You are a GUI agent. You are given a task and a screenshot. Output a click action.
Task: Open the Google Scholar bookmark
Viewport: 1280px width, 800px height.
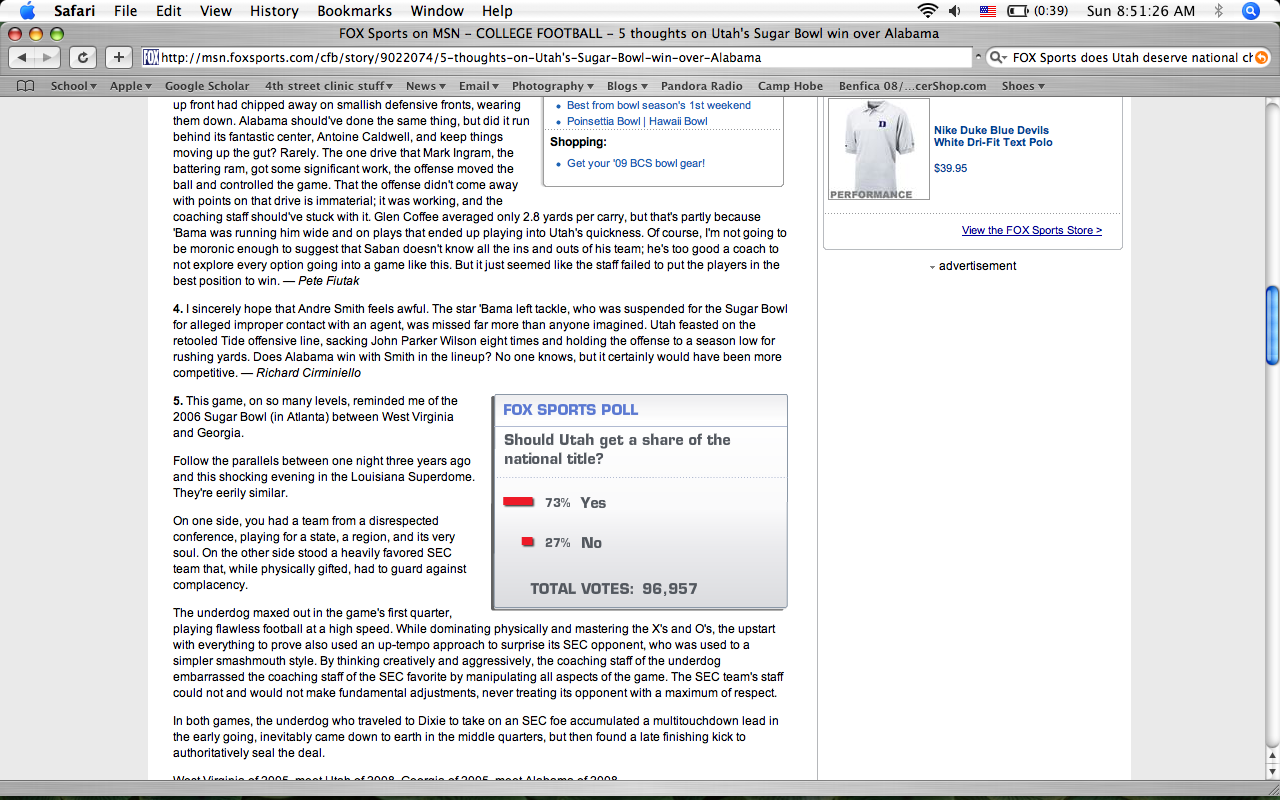207,86
